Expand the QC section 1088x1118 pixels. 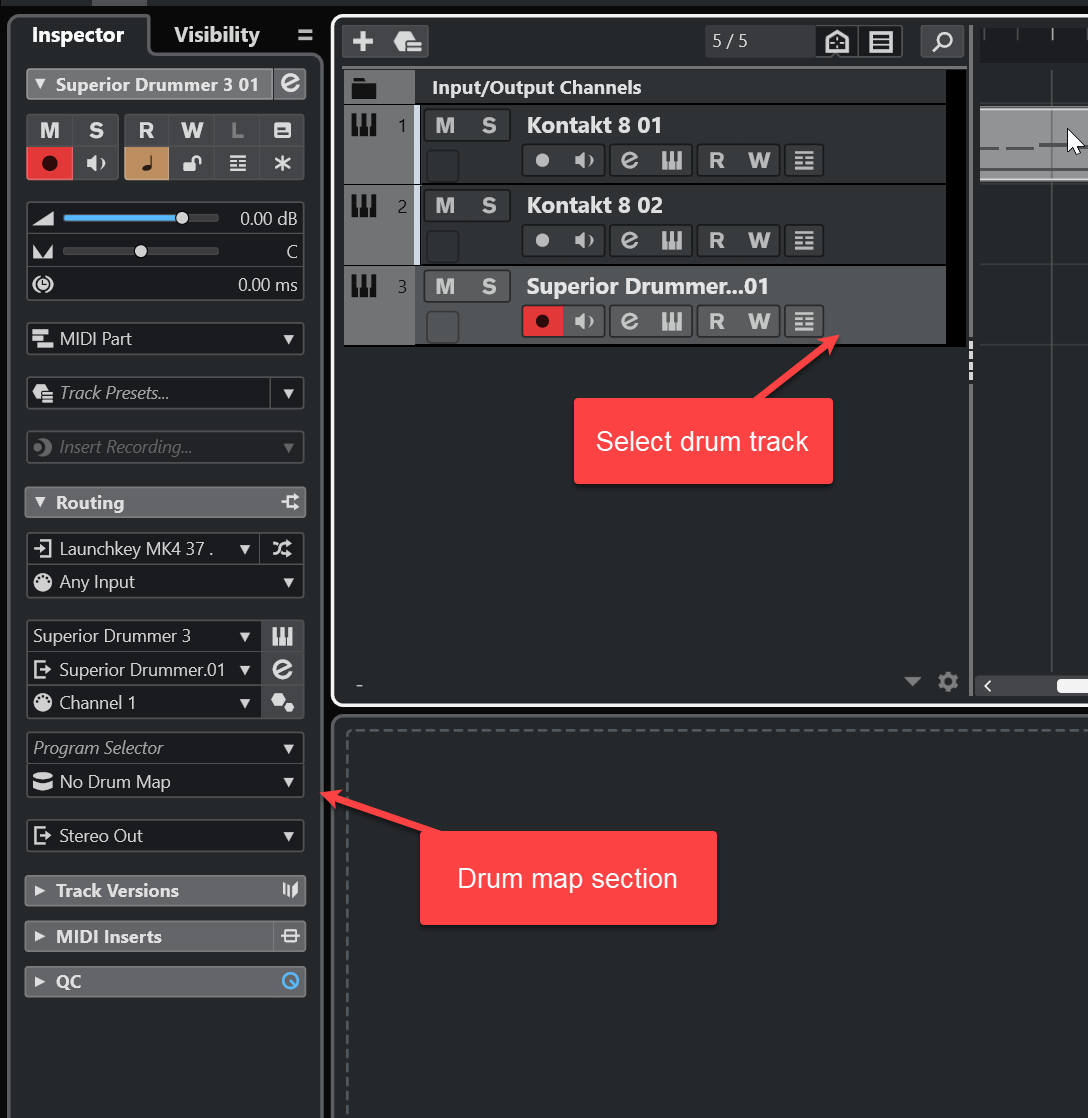(41, 981)
